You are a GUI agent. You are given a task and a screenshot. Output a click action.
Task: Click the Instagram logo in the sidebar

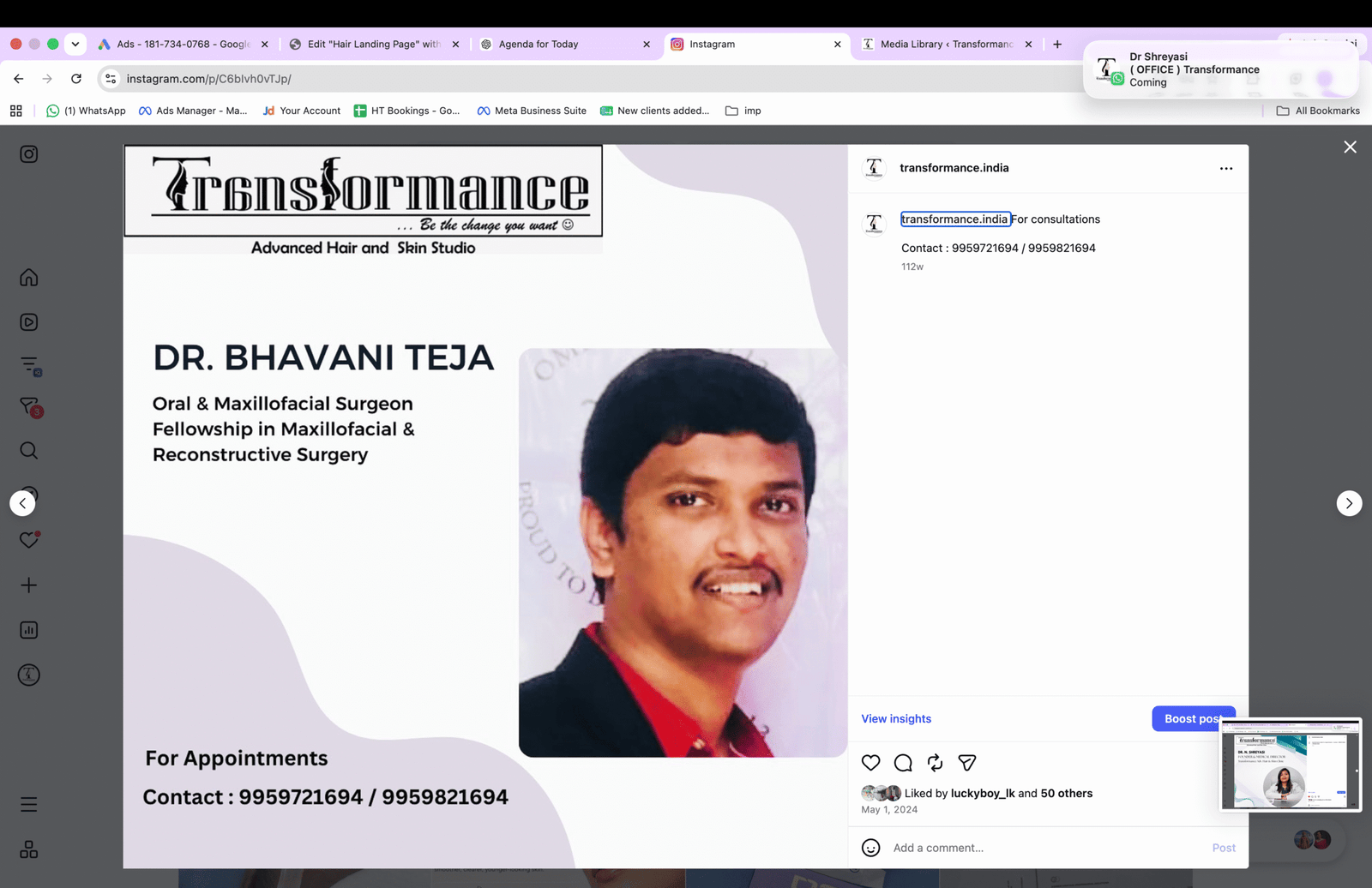pos(28,154)
